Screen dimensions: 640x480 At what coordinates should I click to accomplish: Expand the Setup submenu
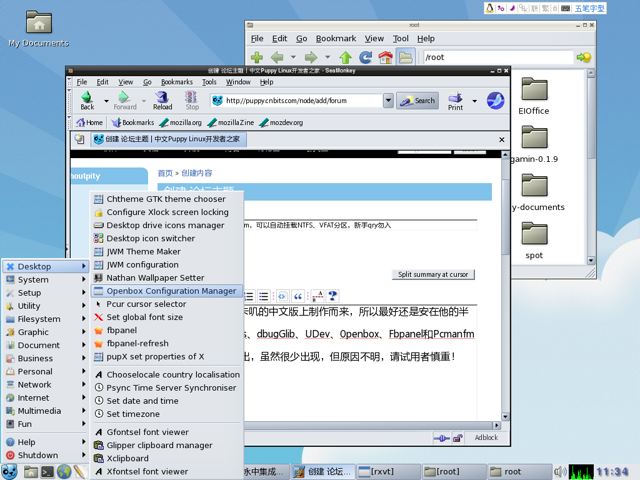46,293
